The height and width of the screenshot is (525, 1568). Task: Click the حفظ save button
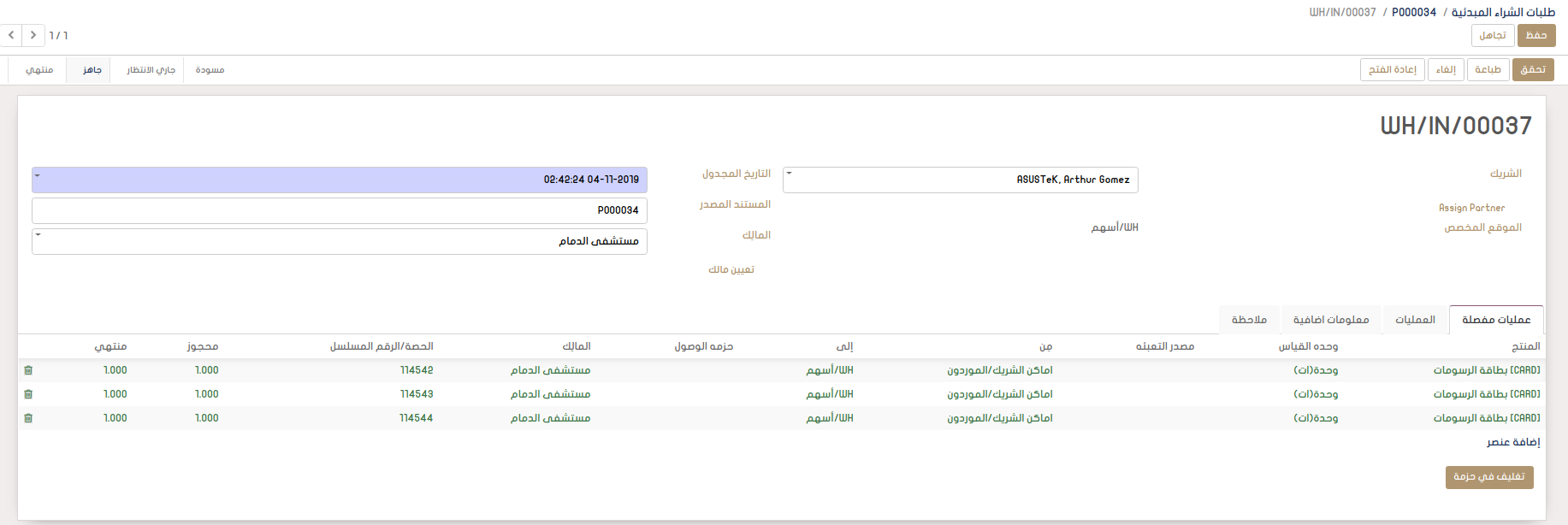1535,35
